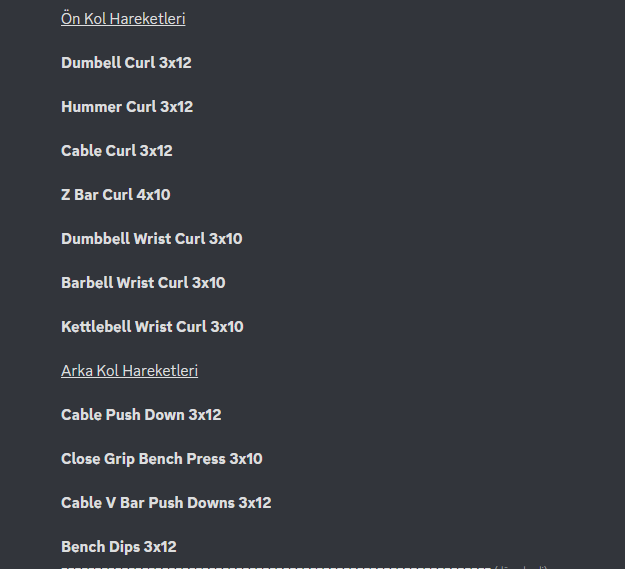The height and width of the screenshot is (569, 625).
Task: Select the Kettlebell Wrist Curl 3x10 text
Action: pyautogui.click(x=152, y=327)
